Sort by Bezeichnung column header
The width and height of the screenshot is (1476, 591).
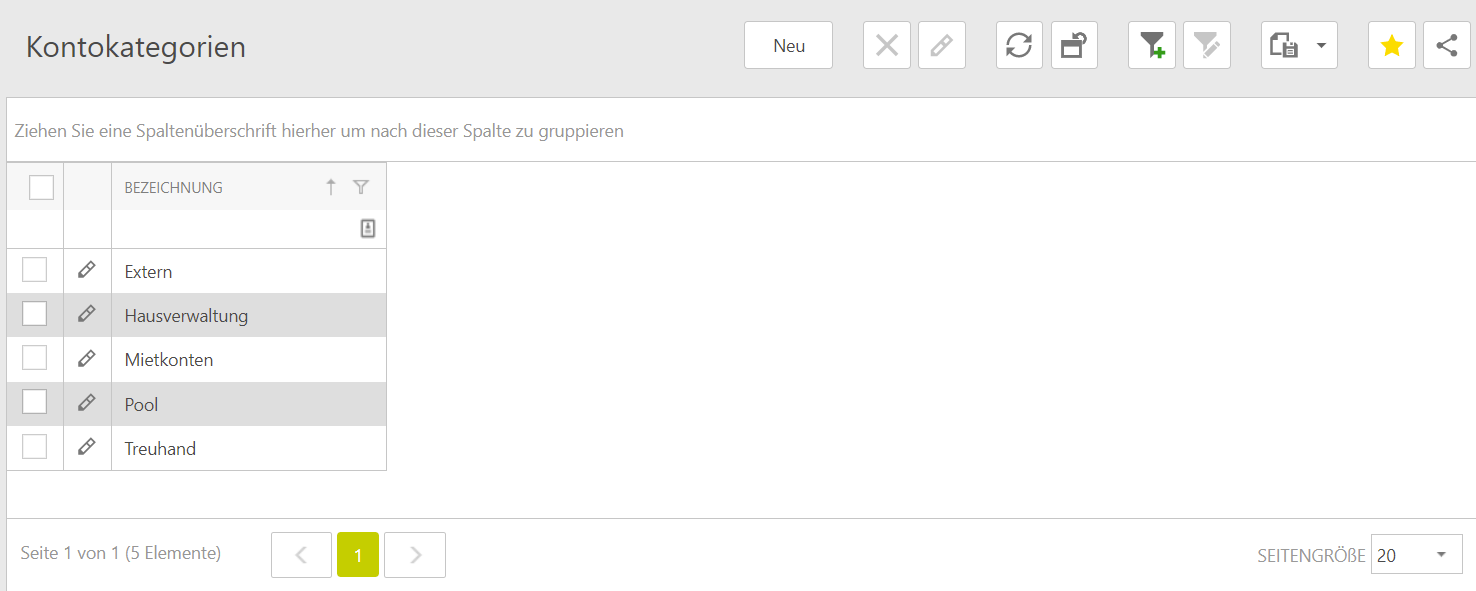174,188
